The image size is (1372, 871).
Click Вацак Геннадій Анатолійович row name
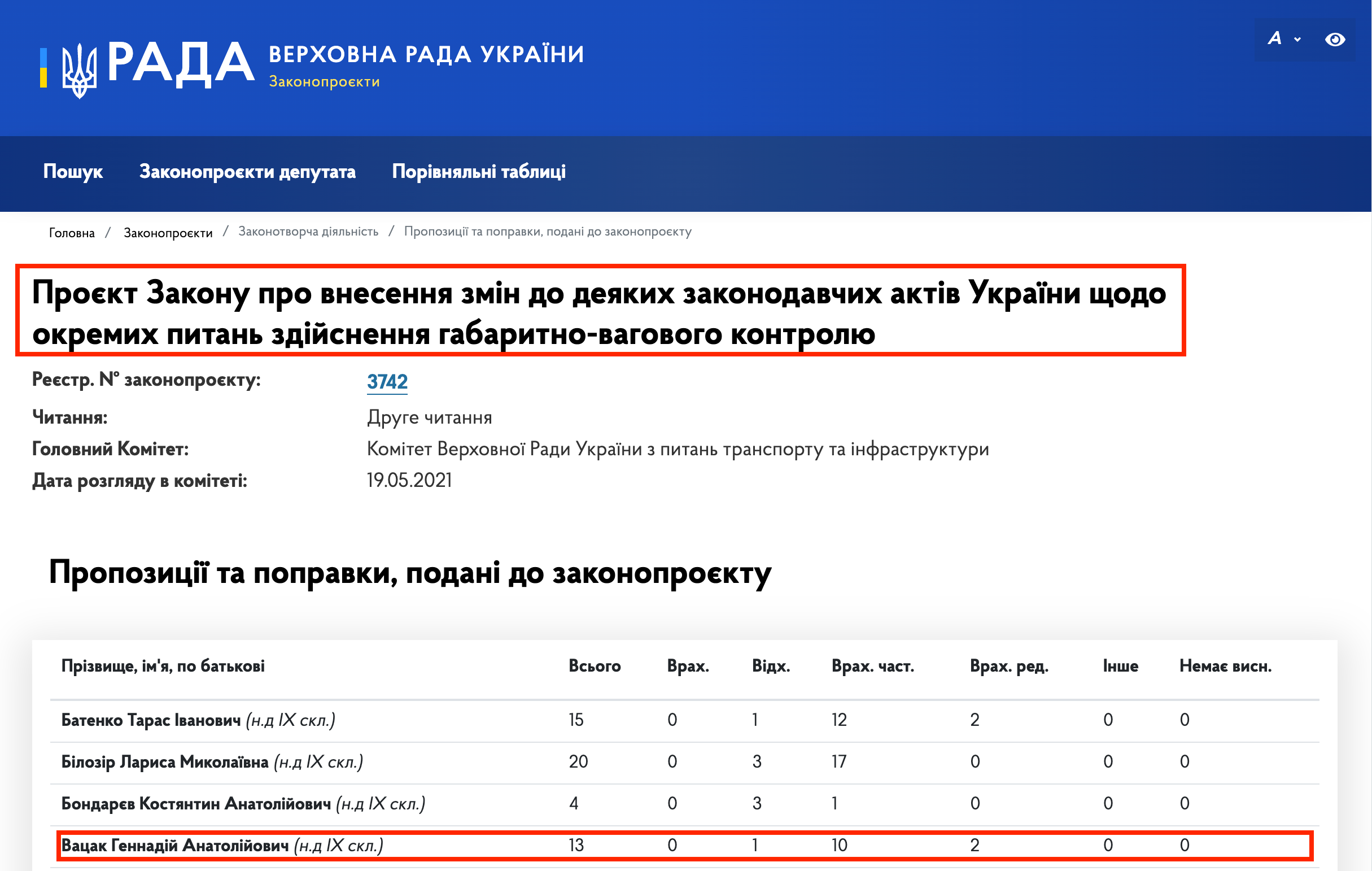point(175,845)
